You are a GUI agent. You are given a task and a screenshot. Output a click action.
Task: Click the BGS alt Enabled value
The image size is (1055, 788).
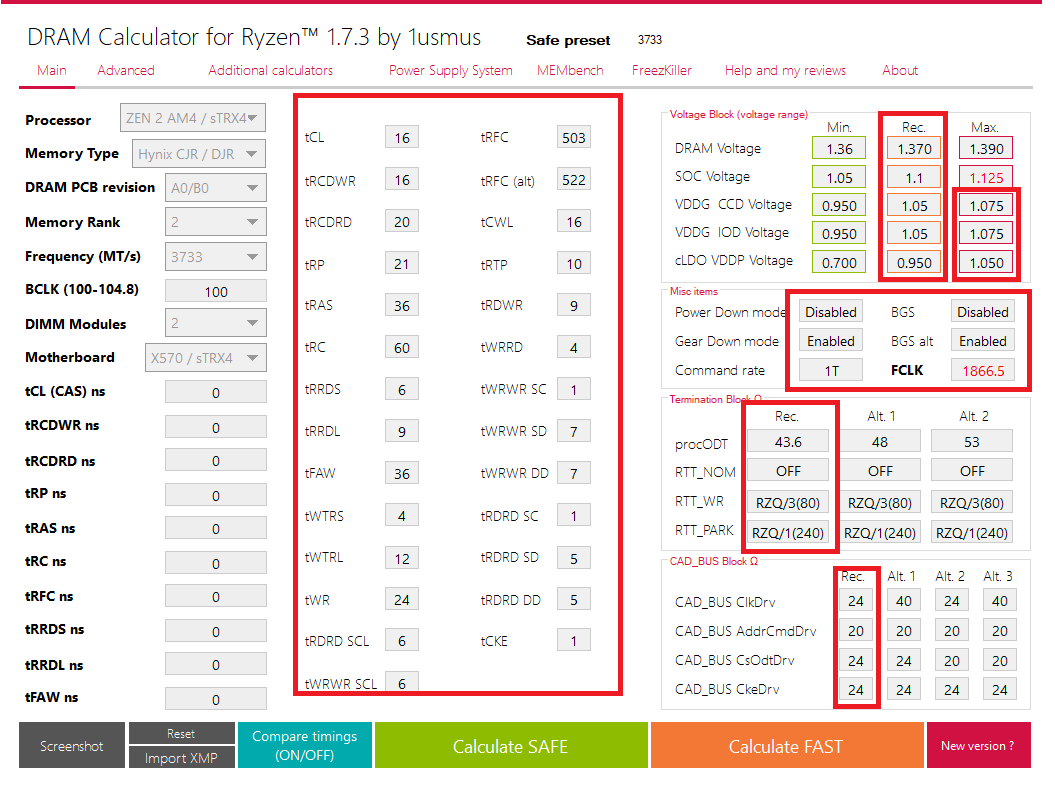click(983, 341)
